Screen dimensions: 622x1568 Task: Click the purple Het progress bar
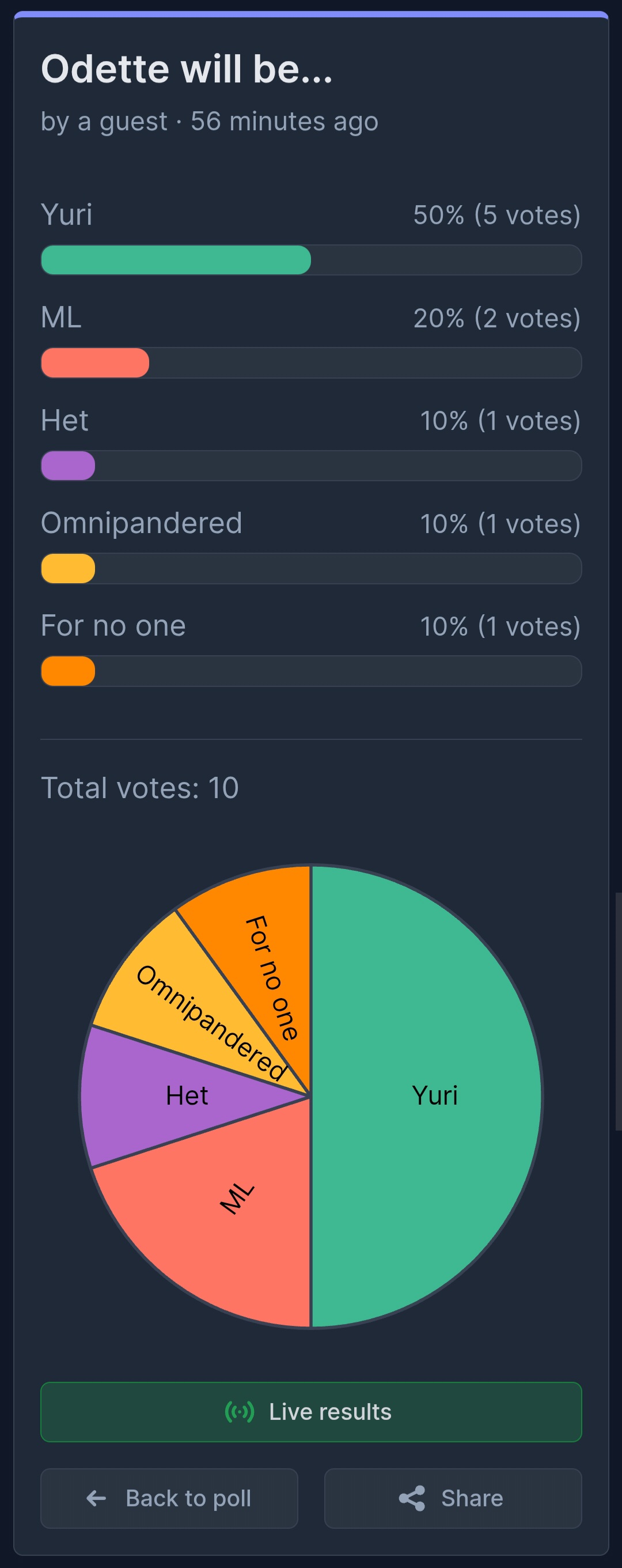pyautogui.click(x=68, y=466)
